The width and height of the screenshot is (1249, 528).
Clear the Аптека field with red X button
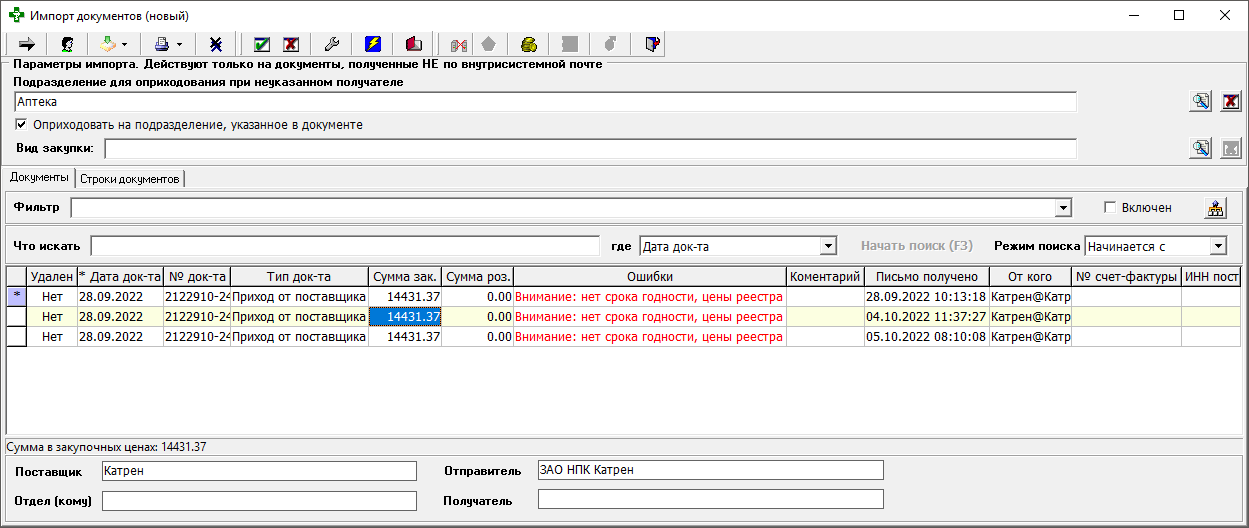pyautogui.click(x=1231, y=101)
